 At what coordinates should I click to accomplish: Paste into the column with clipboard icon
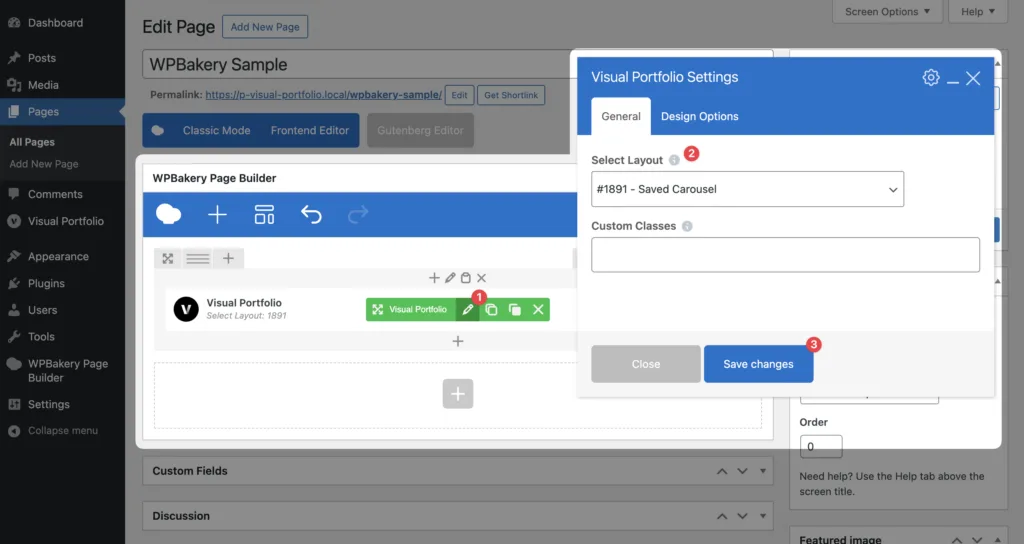point(466,278)
